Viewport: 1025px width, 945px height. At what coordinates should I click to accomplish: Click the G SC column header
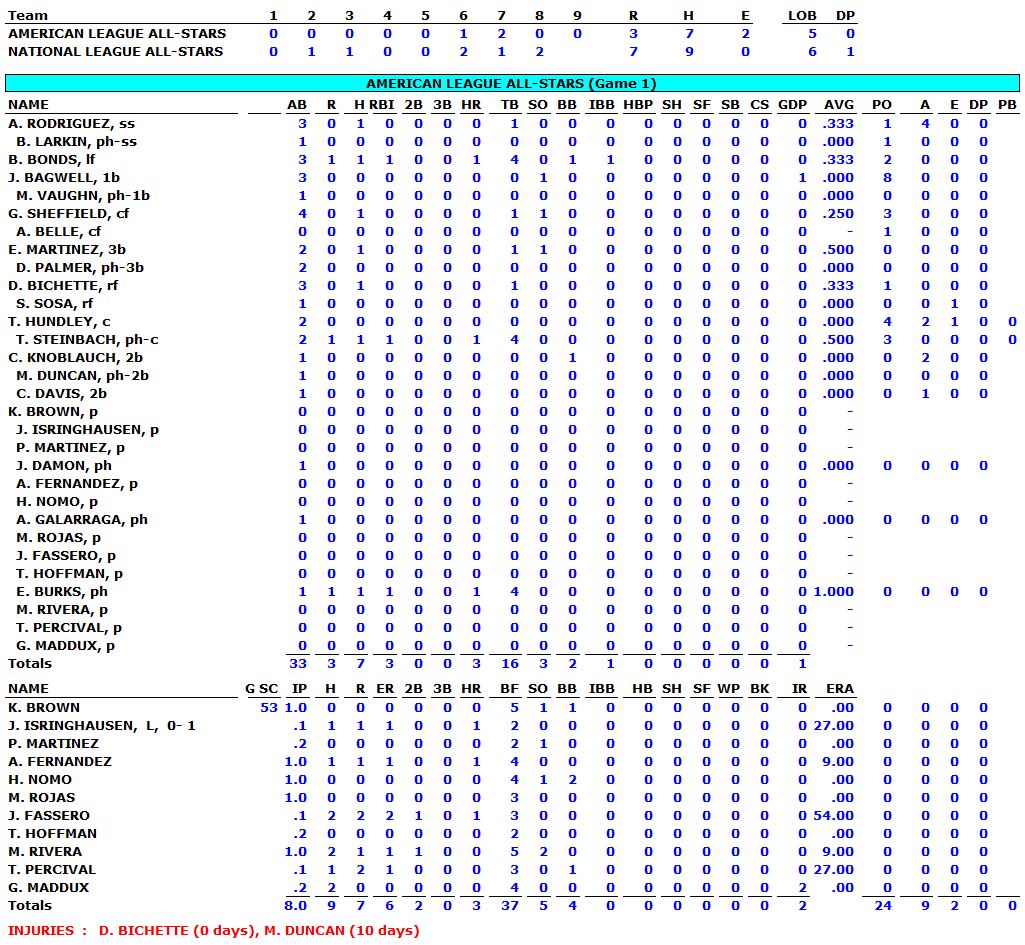click(261, 689)
